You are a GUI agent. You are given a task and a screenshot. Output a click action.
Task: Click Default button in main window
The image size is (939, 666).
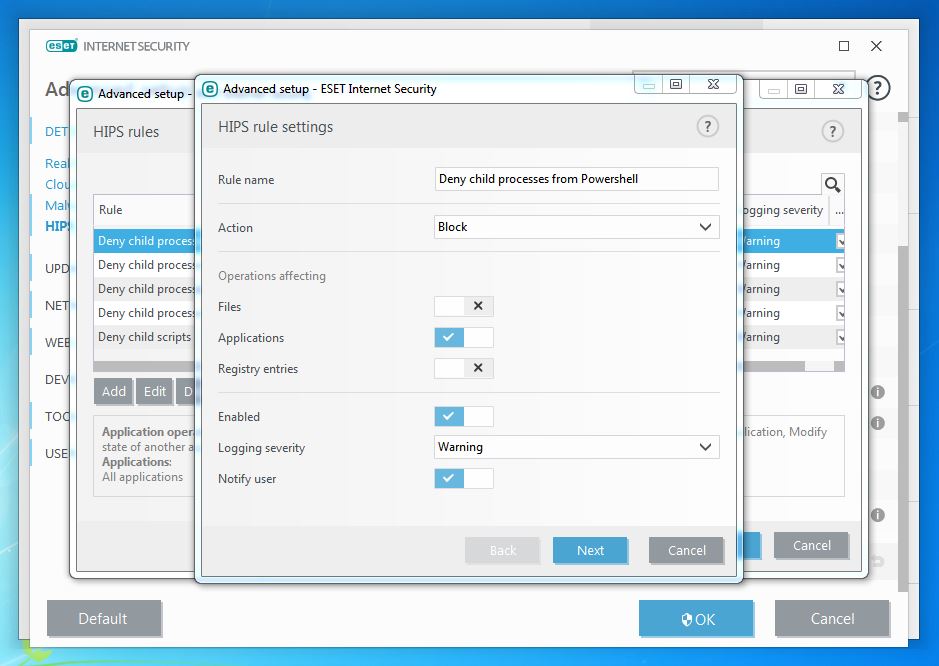[x=104, y=619]
